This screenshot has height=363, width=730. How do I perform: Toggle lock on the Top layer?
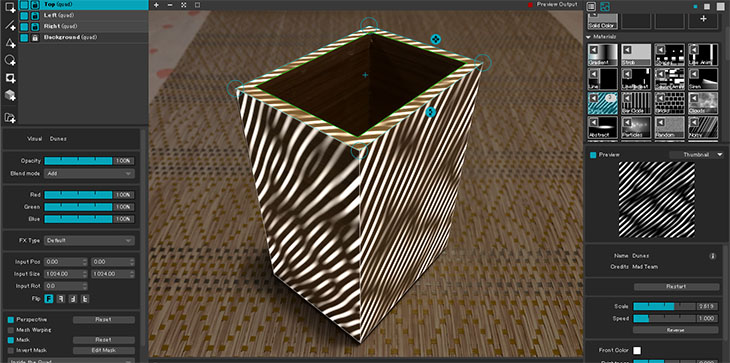point(34,5)
